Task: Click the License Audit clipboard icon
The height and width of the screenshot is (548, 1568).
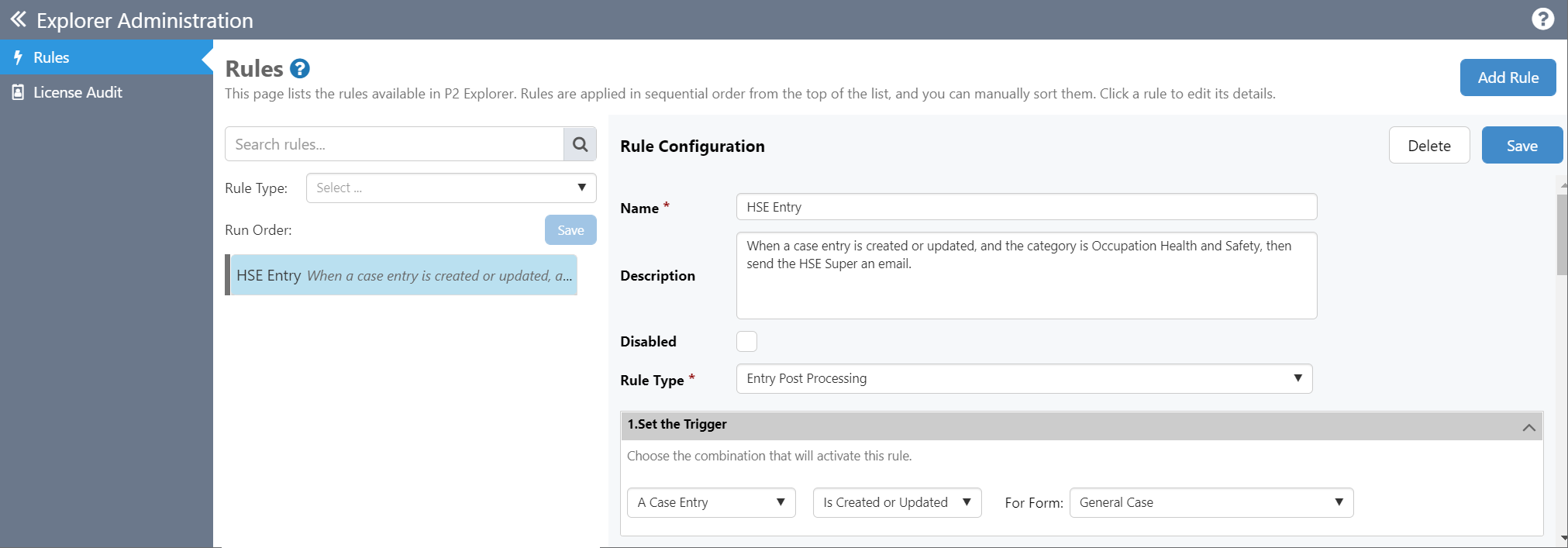Action: 18,92
